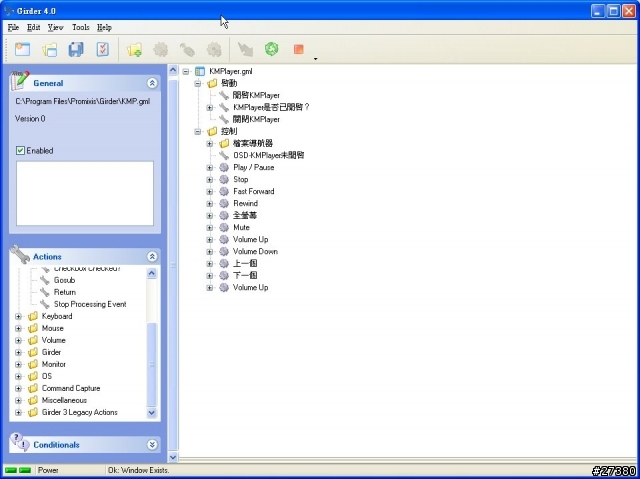Click the Actions list scroll-down arrow
The image size is (640, 479).
151,412
